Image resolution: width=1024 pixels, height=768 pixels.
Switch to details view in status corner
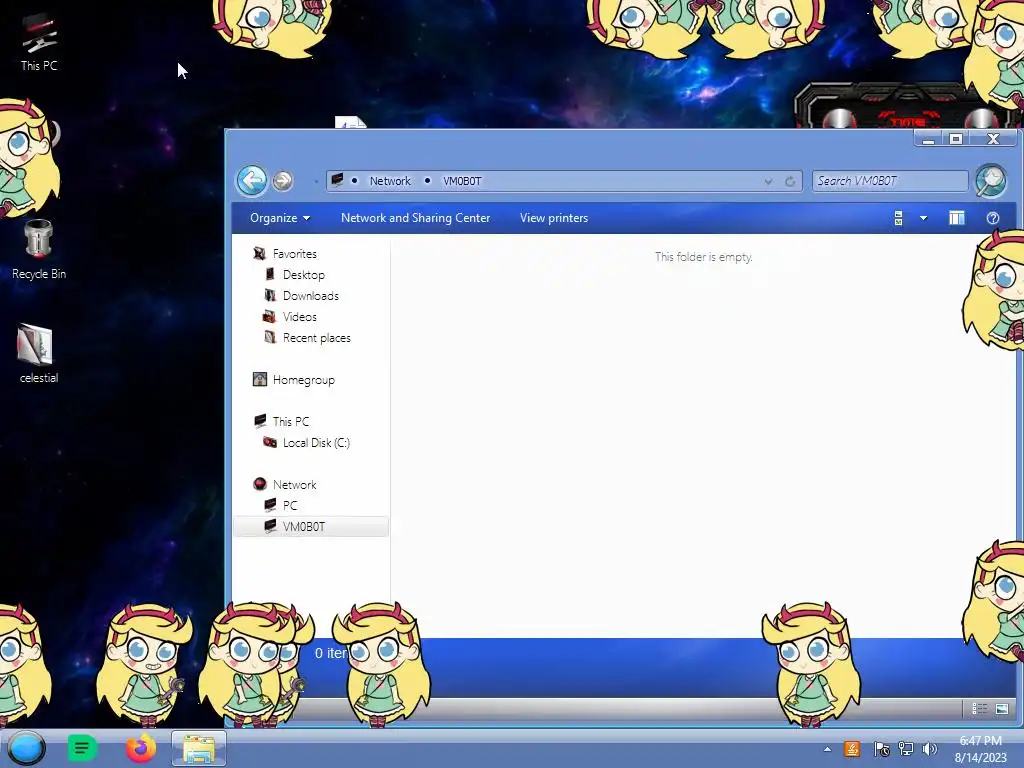coord(979,709)
